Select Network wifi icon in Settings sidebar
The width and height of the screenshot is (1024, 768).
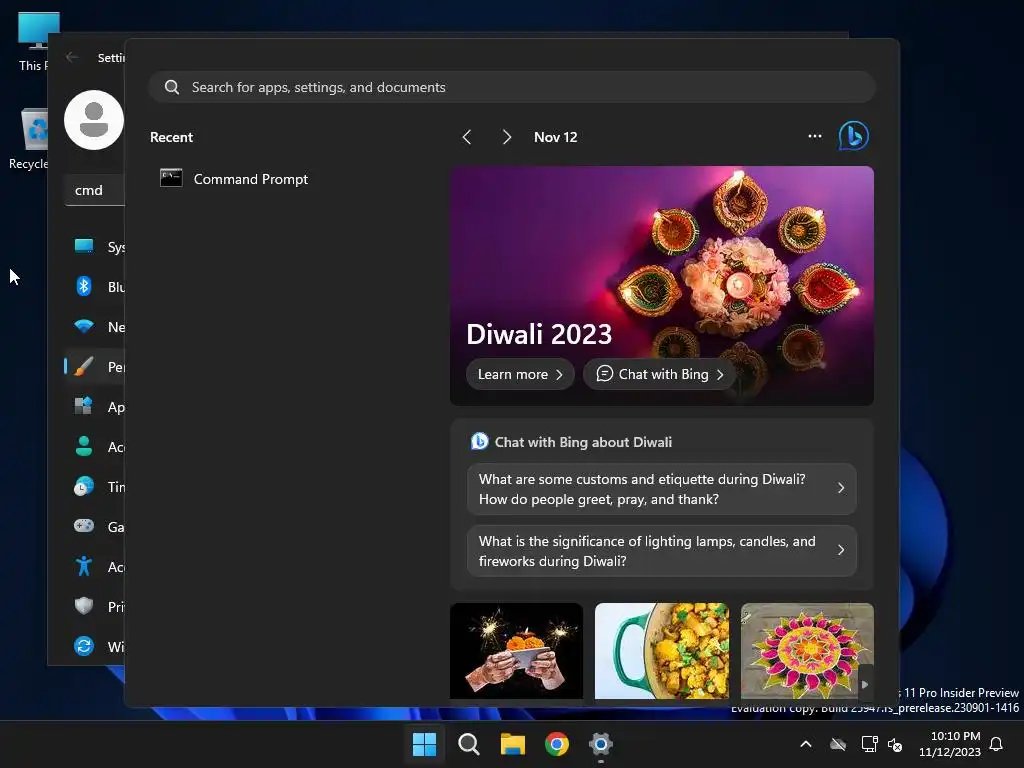coord(84,326)
